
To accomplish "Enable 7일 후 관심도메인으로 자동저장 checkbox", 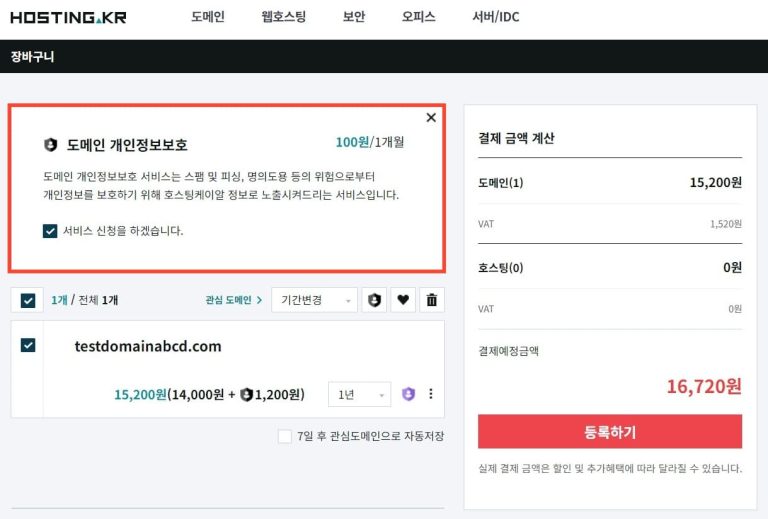I will click(x=285, y=436).
